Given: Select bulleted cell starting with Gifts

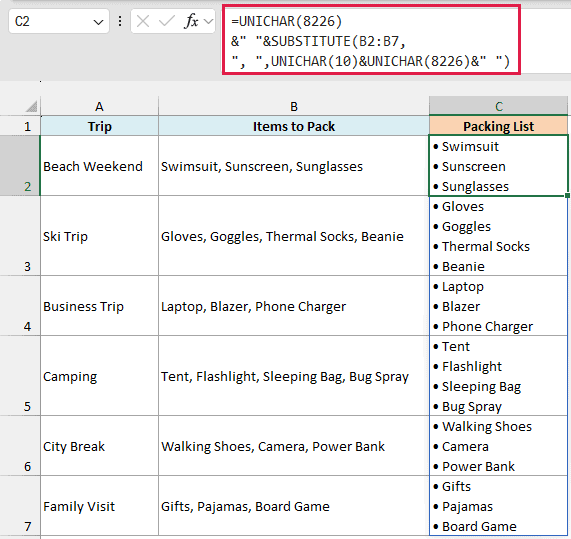Looking at the screenshot, I should pos(498,505).
